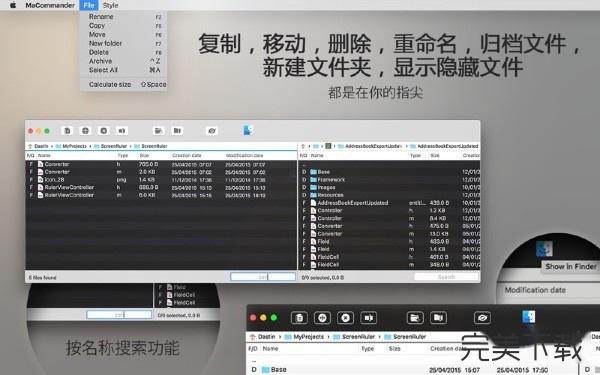Click the Finder icon in the light window toolbar
600x375 pixels.
(248, 130)
